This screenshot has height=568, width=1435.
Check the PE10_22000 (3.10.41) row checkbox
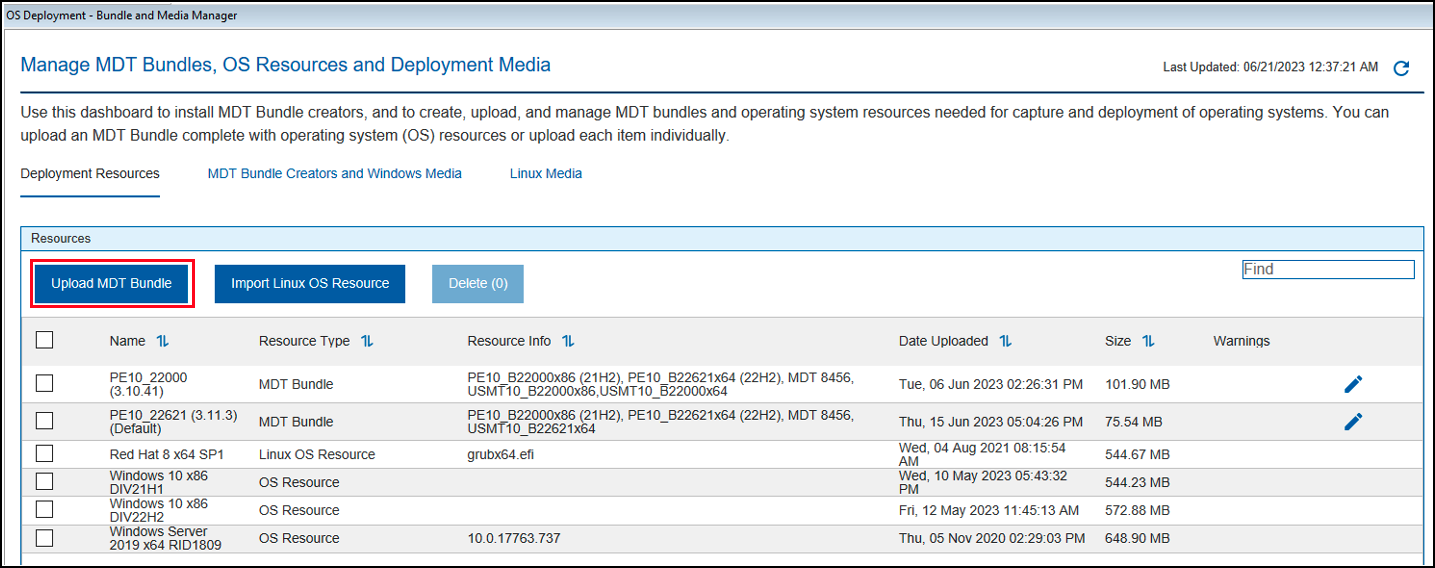click(x=44, y=383)
